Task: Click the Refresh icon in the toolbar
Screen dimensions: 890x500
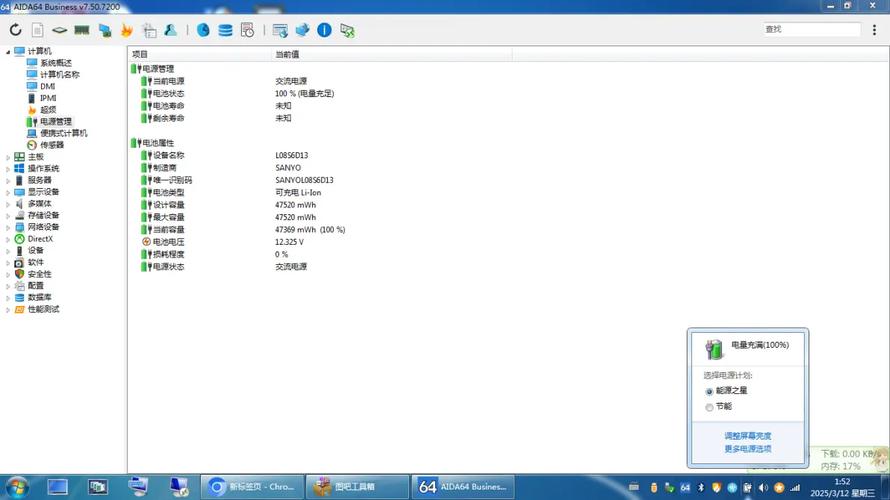Action: click(x=15, y=30)
